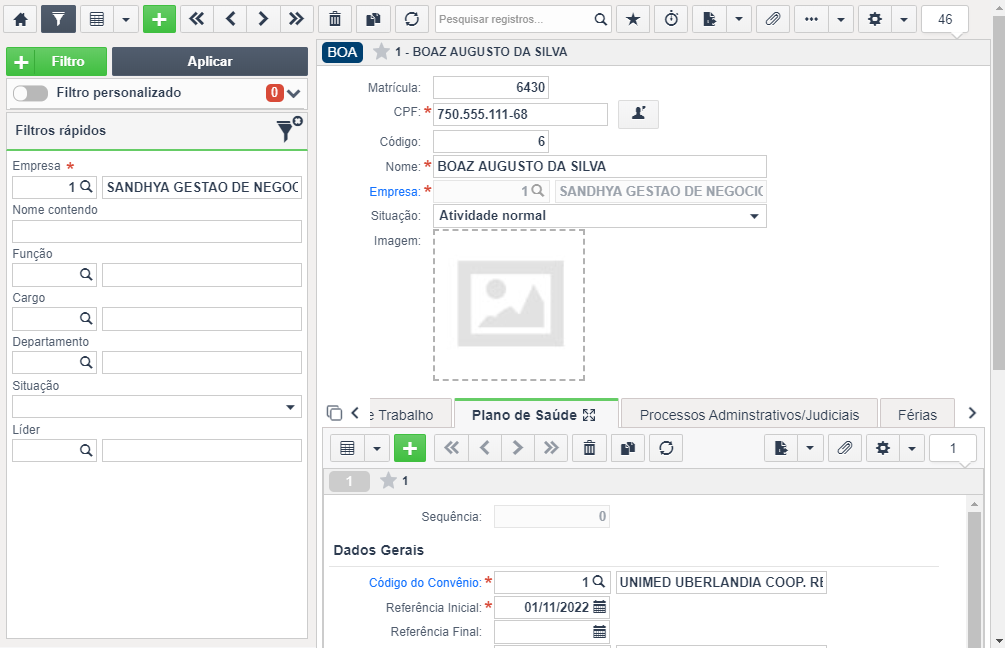The width and height of the screenshot is (1005, 648).
Task: Expand the more actions dropdown arrow
Action: [841, 19]
